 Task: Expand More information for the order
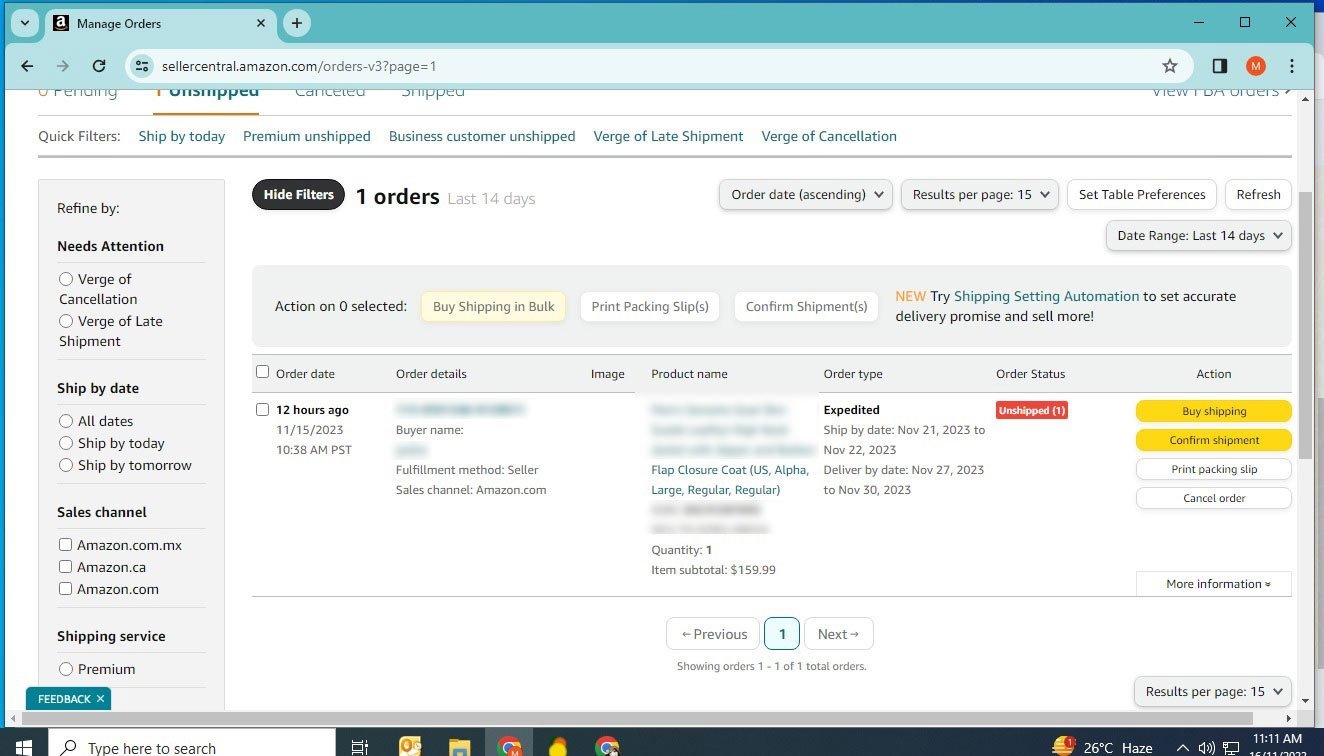point(1213,584)
